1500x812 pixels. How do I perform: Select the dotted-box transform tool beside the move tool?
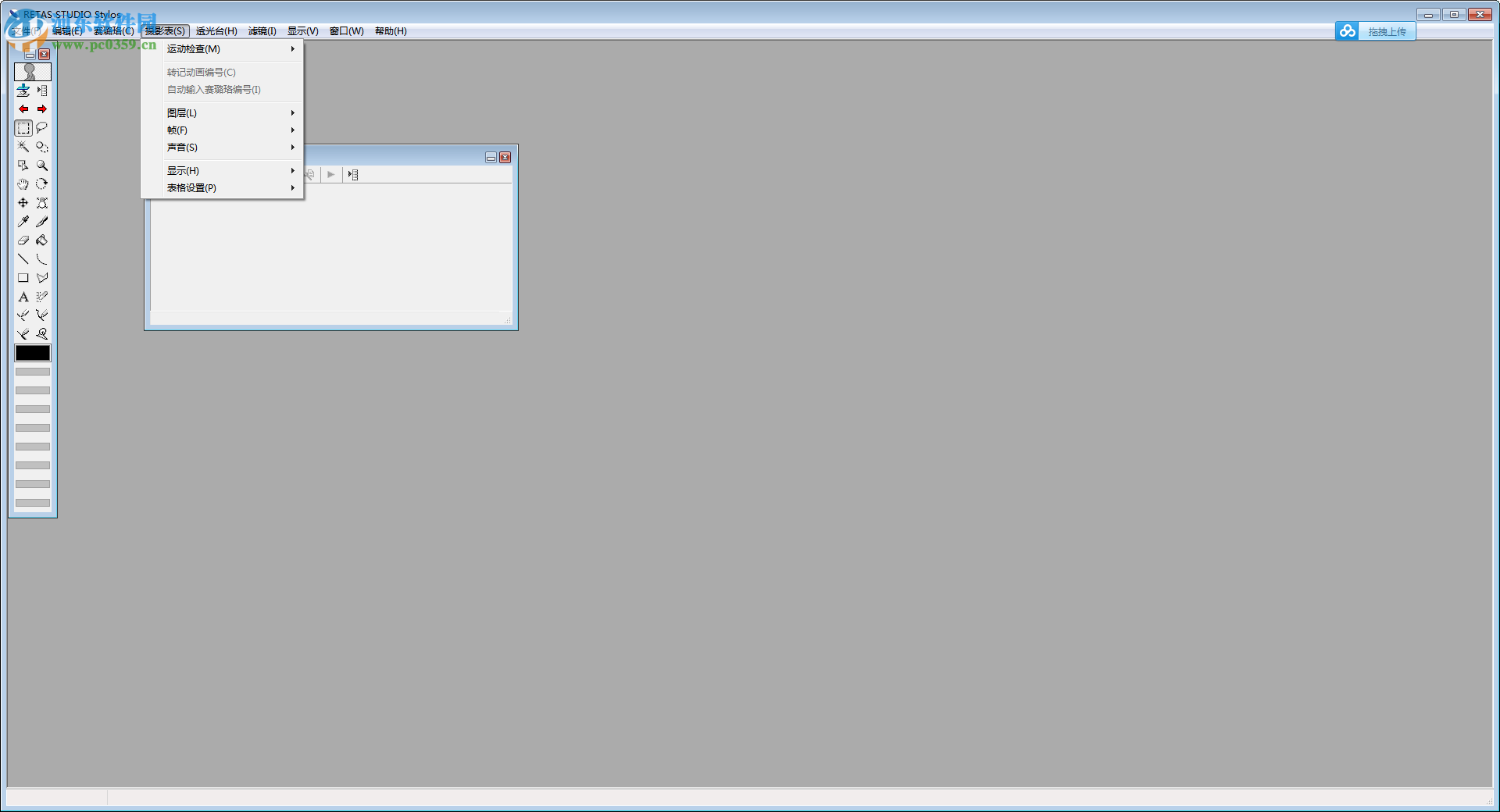(42, 203)
